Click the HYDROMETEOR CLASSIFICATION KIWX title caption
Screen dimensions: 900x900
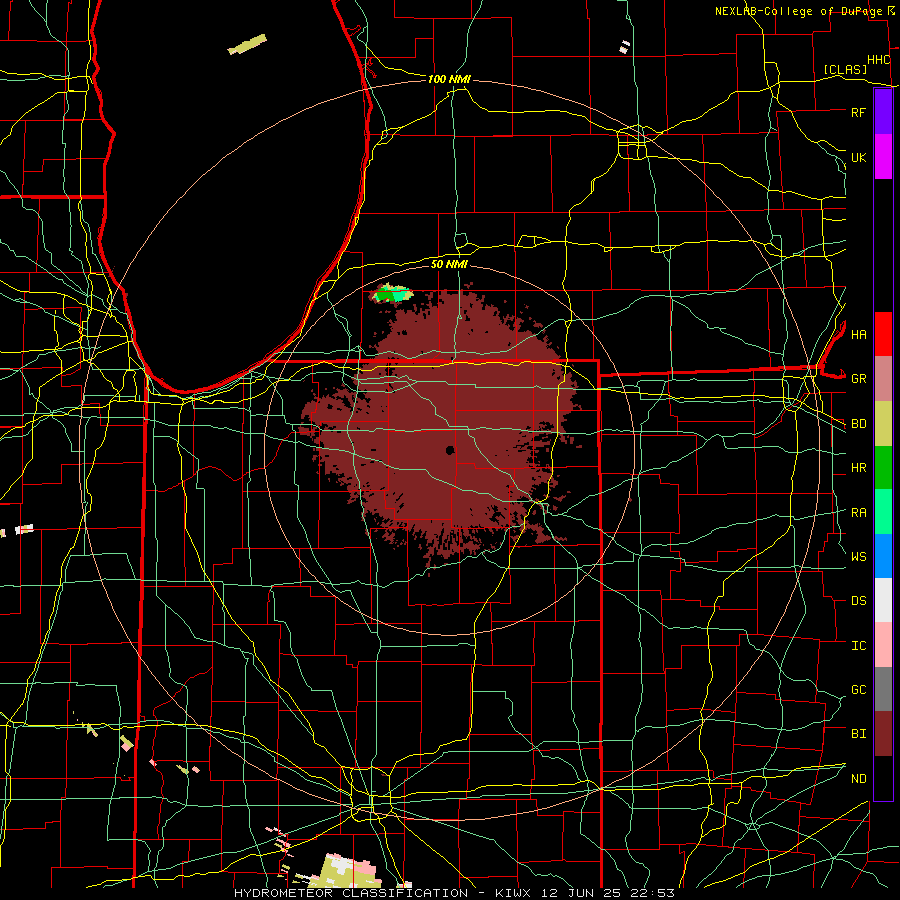tap(454, 893)
